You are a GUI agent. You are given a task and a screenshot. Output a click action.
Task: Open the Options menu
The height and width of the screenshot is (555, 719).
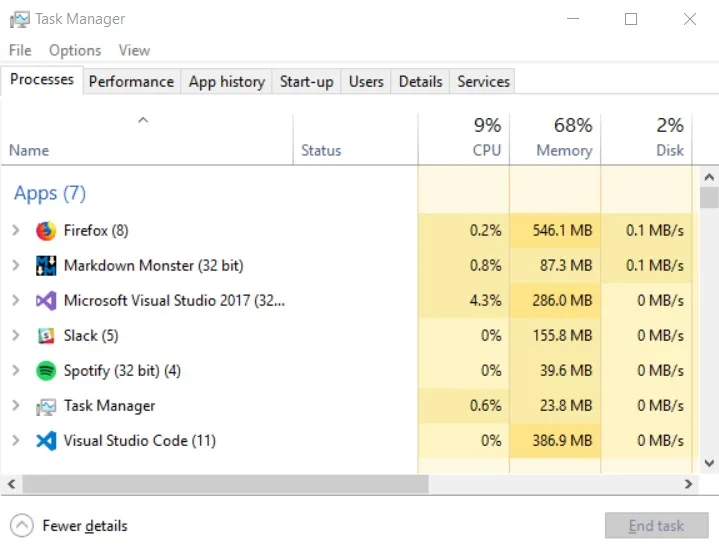[x=75, y=50]
